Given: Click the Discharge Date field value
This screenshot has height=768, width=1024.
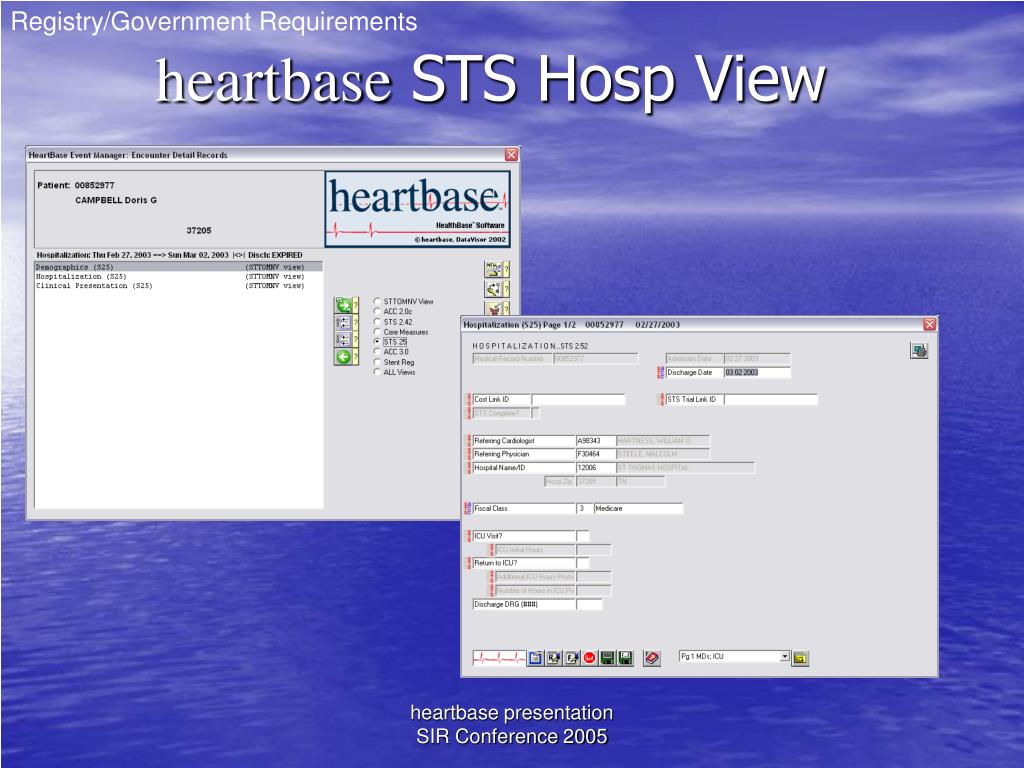Looking at the screenshot, I should [x=757, y=372].
